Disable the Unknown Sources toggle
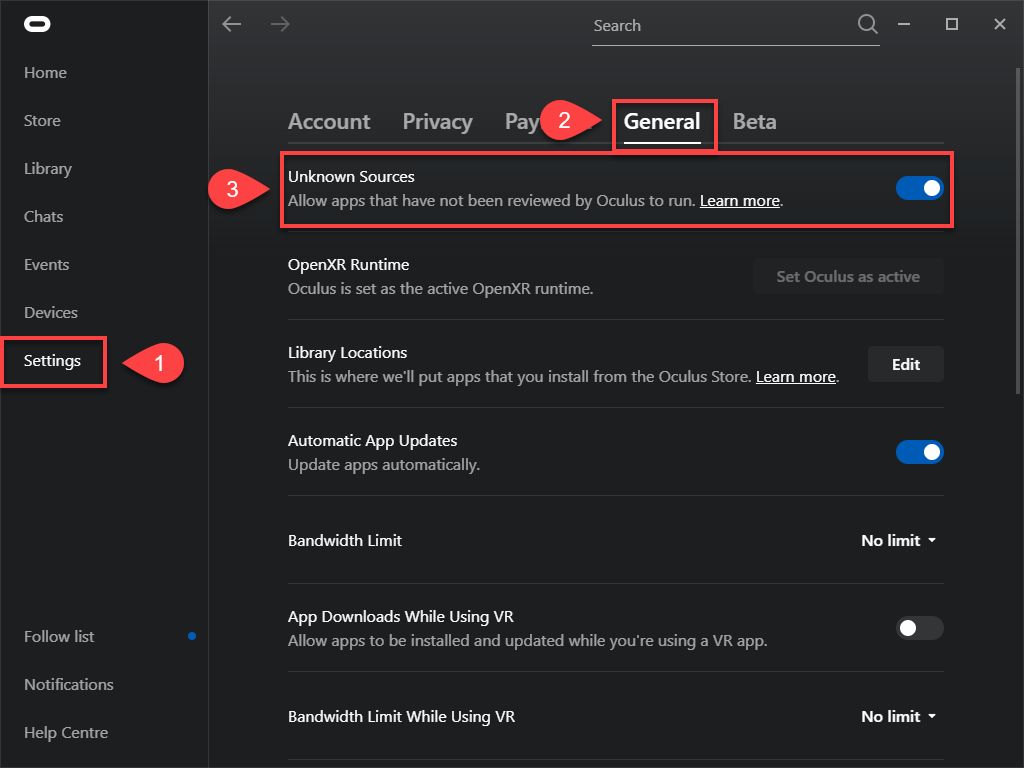Viewport: 1024px width, 768px height. pos(919,188)
